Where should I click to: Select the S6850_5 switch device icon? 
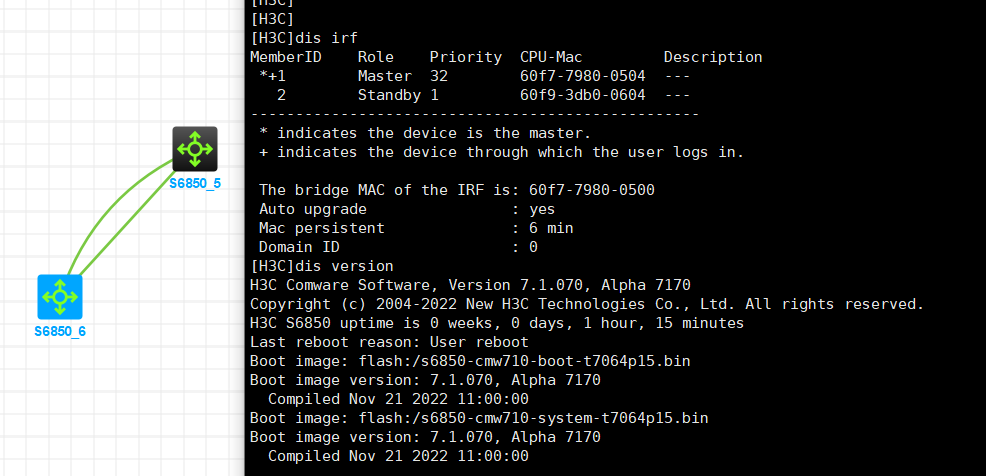194,149
